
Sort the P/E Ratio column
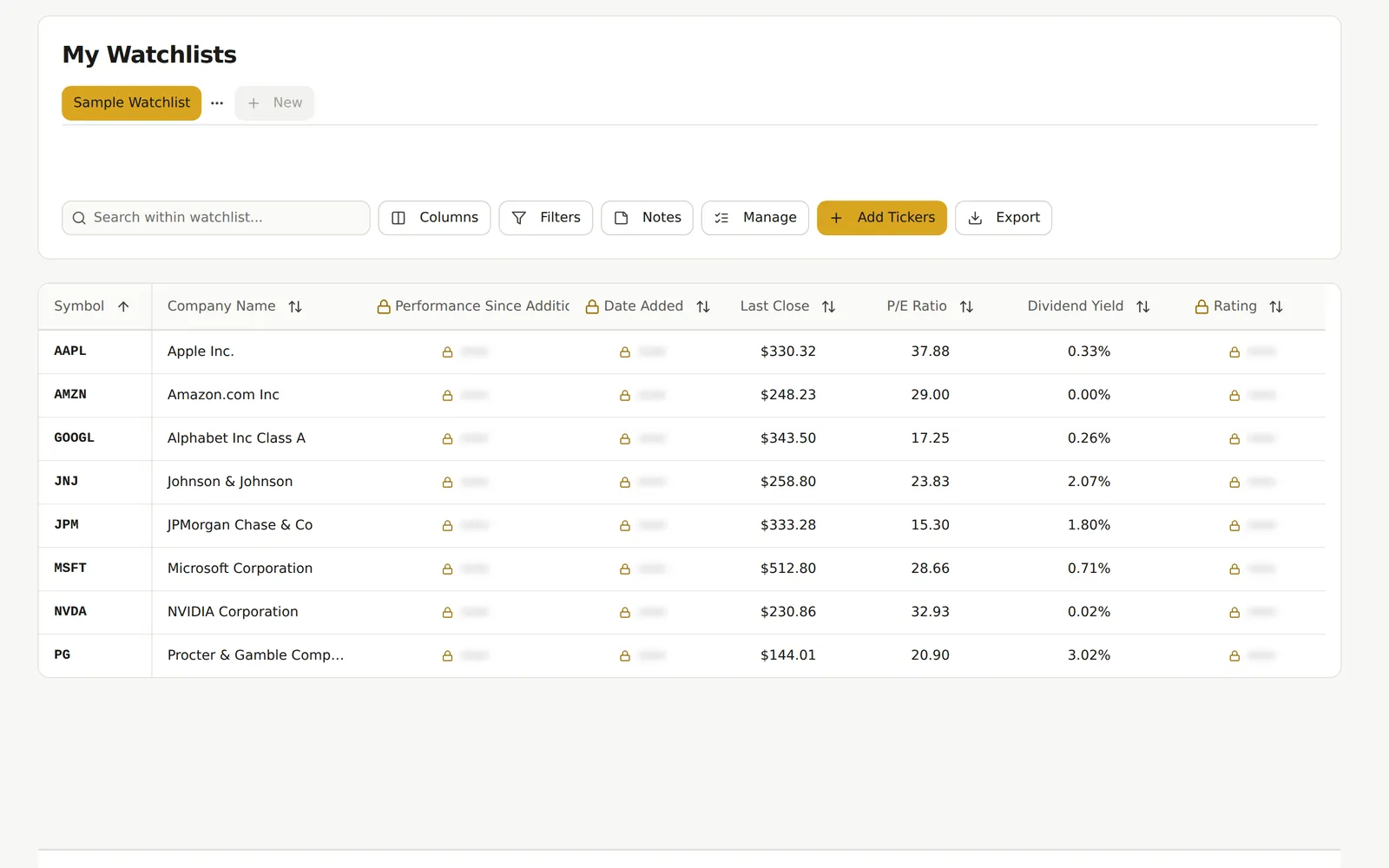pos(966,306)
